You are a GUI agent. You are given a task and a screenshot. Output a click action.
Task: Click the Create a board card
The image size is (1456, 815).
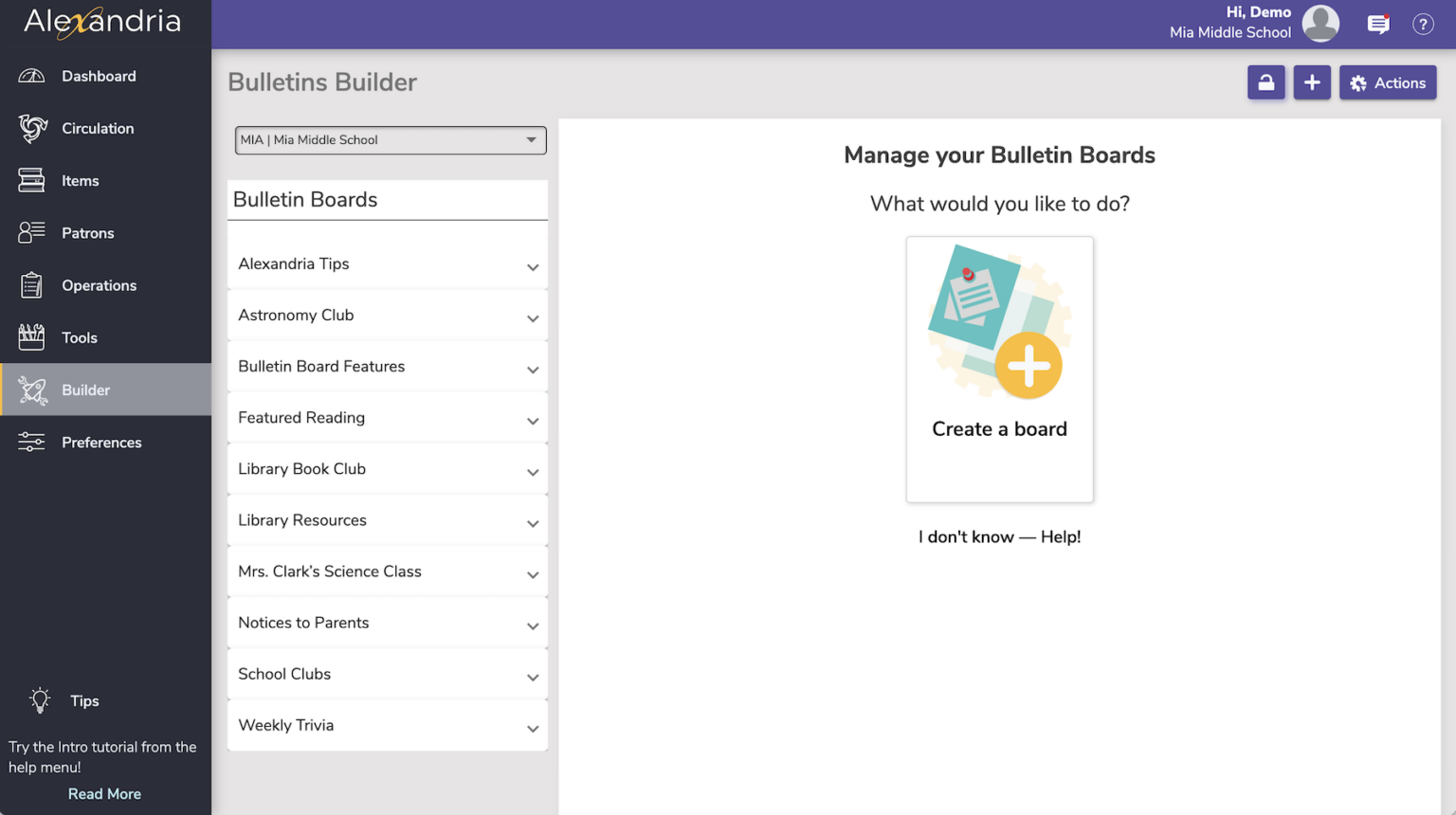[1000, 370]
